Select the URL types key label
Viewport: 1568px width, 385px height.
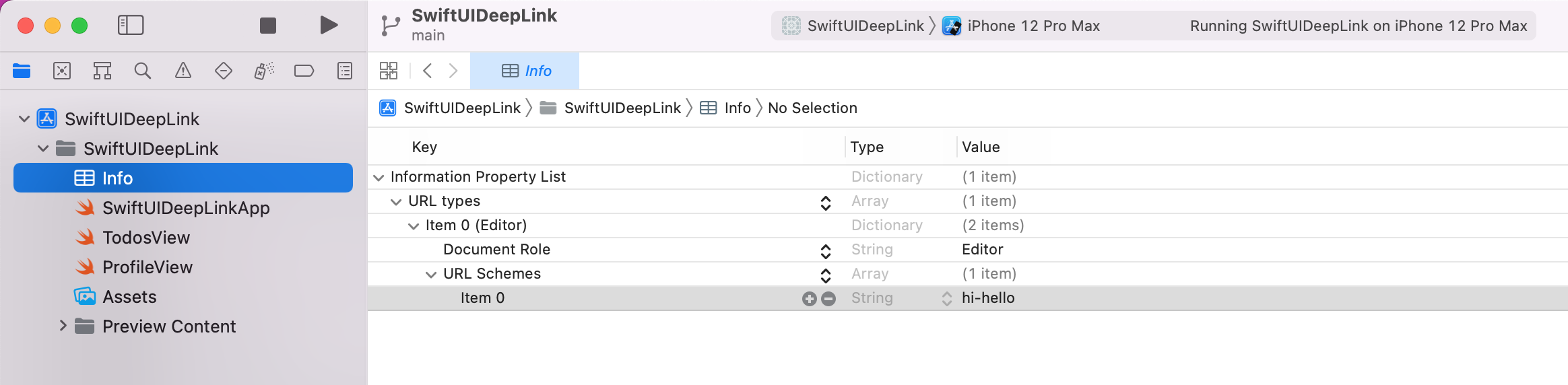[445, 201]
